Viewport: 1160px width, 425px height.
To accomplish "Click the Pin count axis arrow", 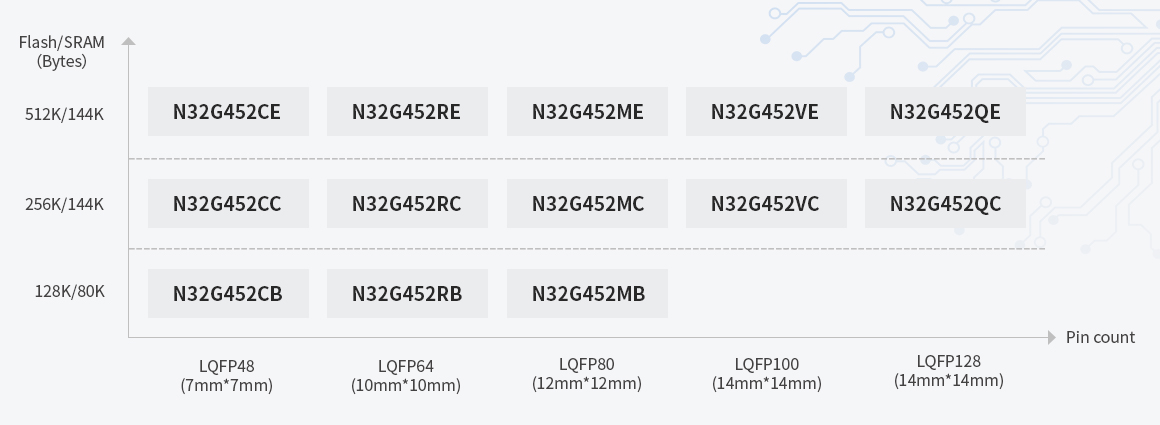I will point(1052,338).
